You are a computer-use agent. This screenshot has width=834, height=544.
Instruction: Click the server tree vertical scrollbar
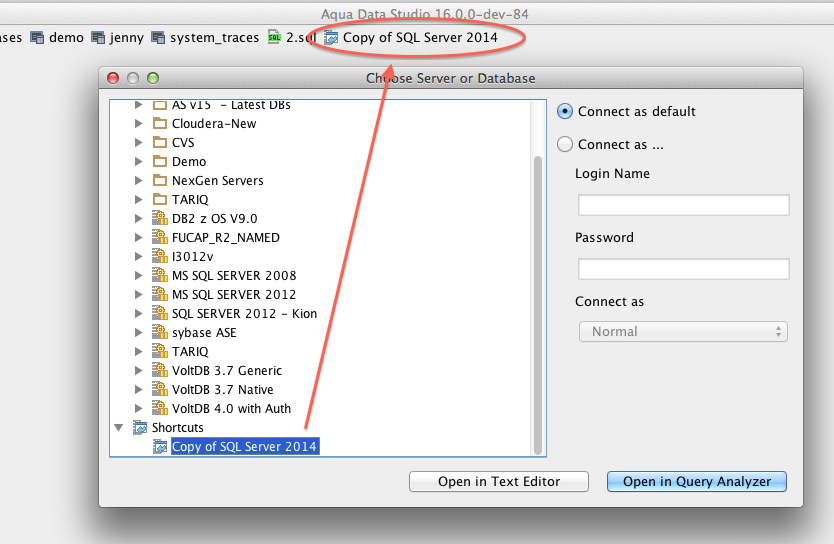click(x=538, y=305)
